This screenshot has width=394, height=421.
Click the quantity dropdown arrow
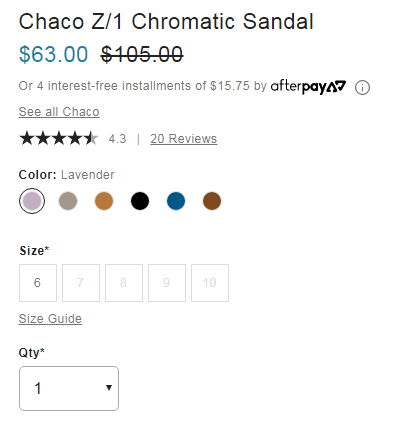(x=109, y=388)
